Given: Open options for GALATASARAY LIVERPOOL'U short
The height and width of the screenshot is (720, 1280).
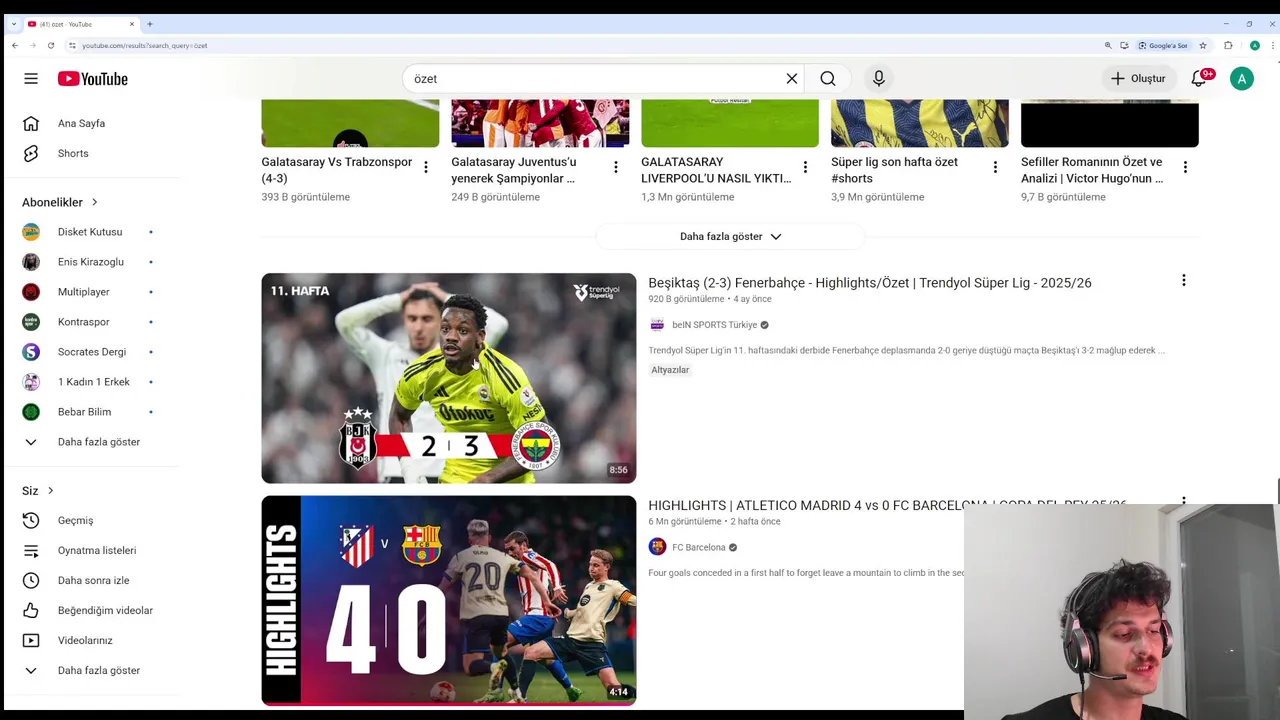Looking at the screenshot, I should click(x=805, y=167).
